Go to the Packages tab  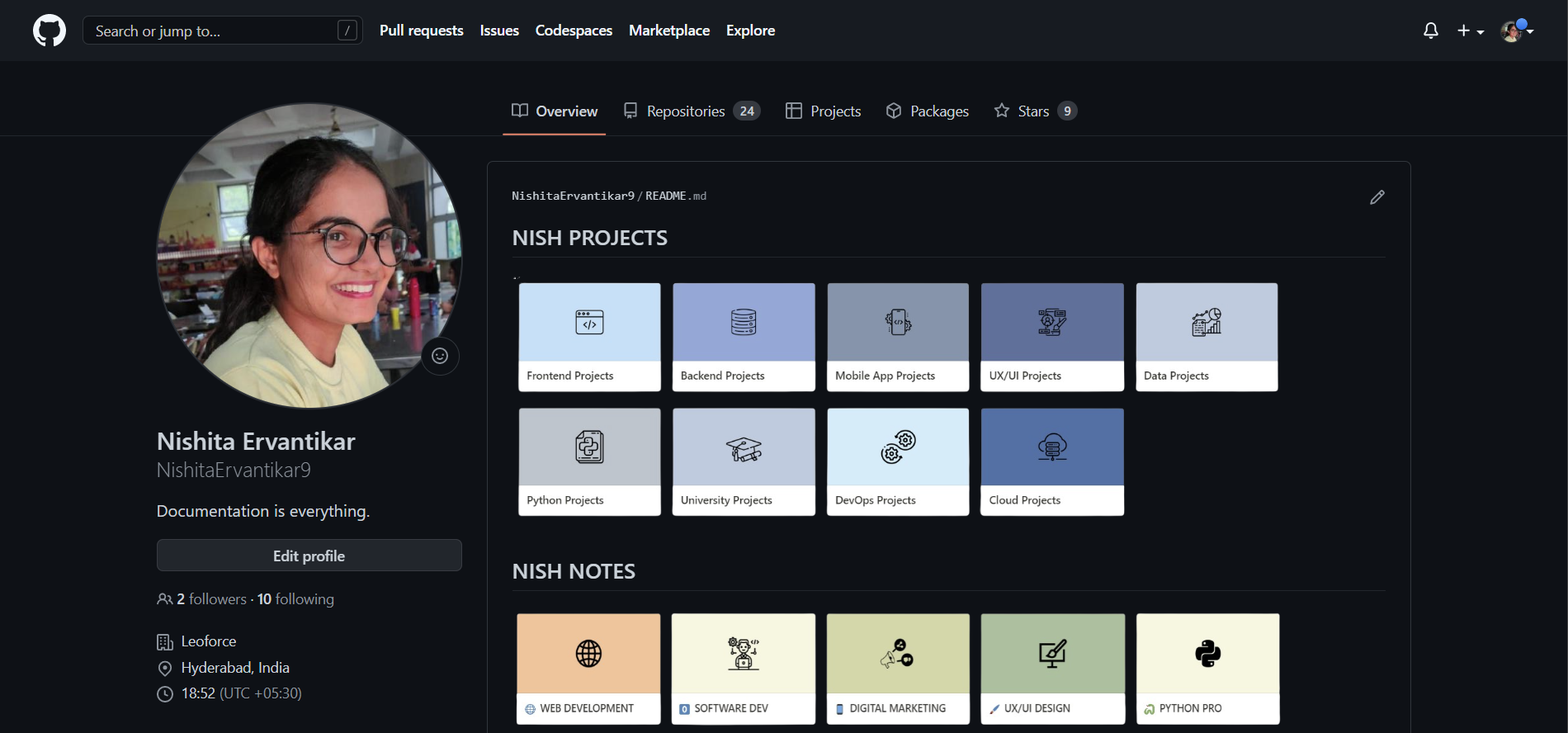[x=928, y=111]
